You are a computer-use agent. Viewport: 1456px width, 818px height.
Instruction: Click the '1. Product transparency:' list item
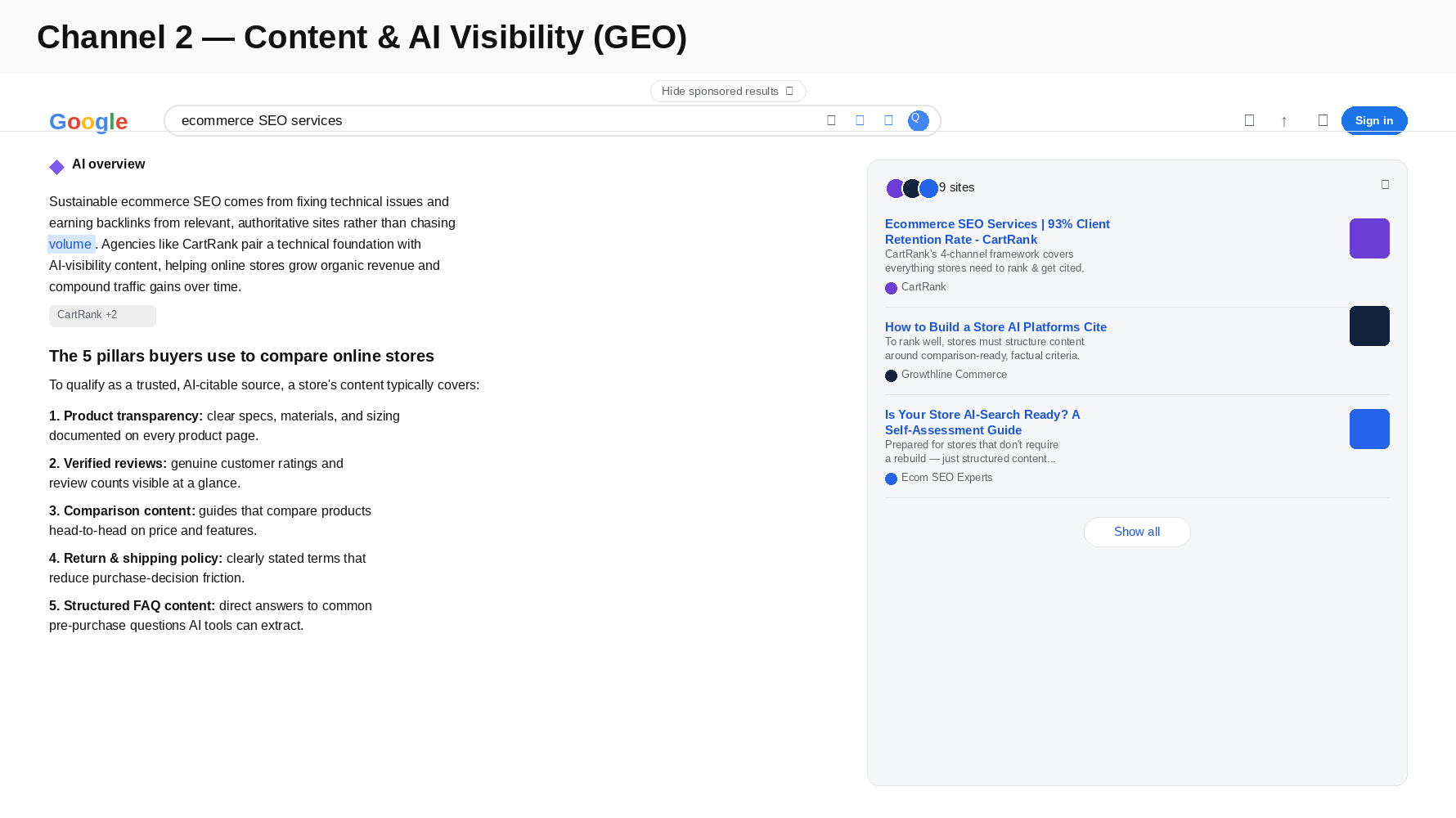coord(224,425)
